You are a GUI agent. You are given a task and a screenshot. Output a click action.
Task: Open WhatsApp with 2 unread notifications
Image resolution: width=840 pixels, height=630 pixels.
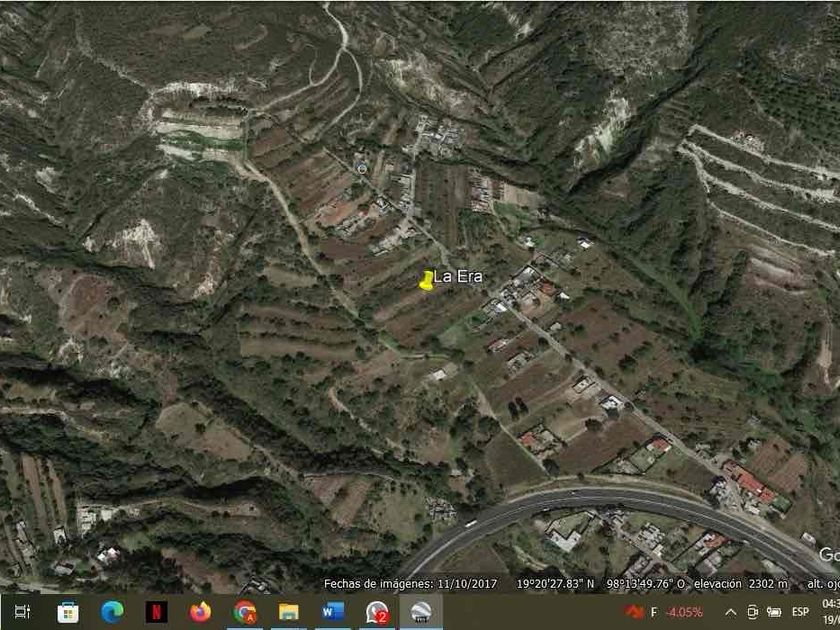tap(377, 612)
